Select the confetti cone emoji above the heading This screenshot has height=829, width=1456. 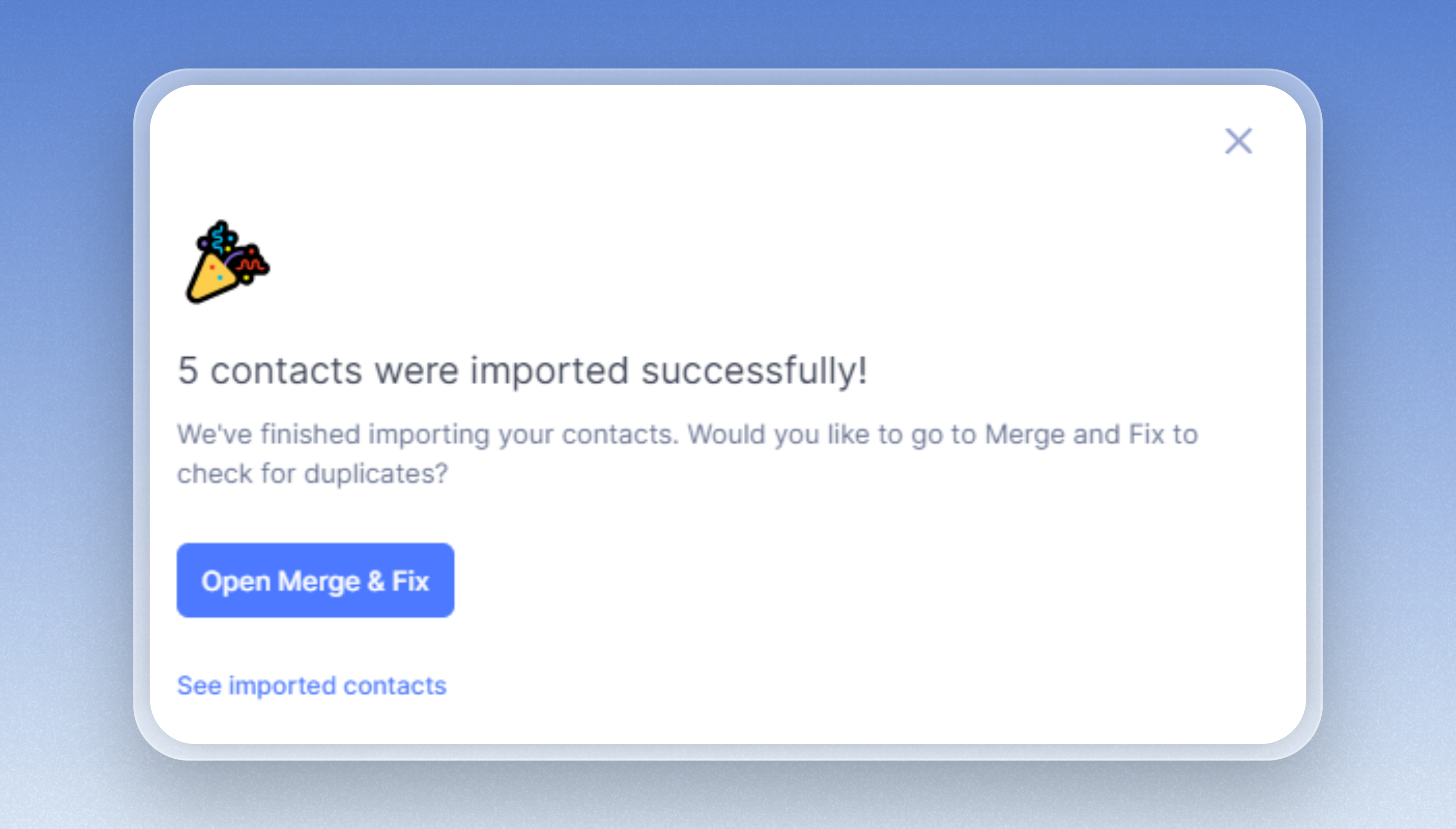[x=227, y=263]
